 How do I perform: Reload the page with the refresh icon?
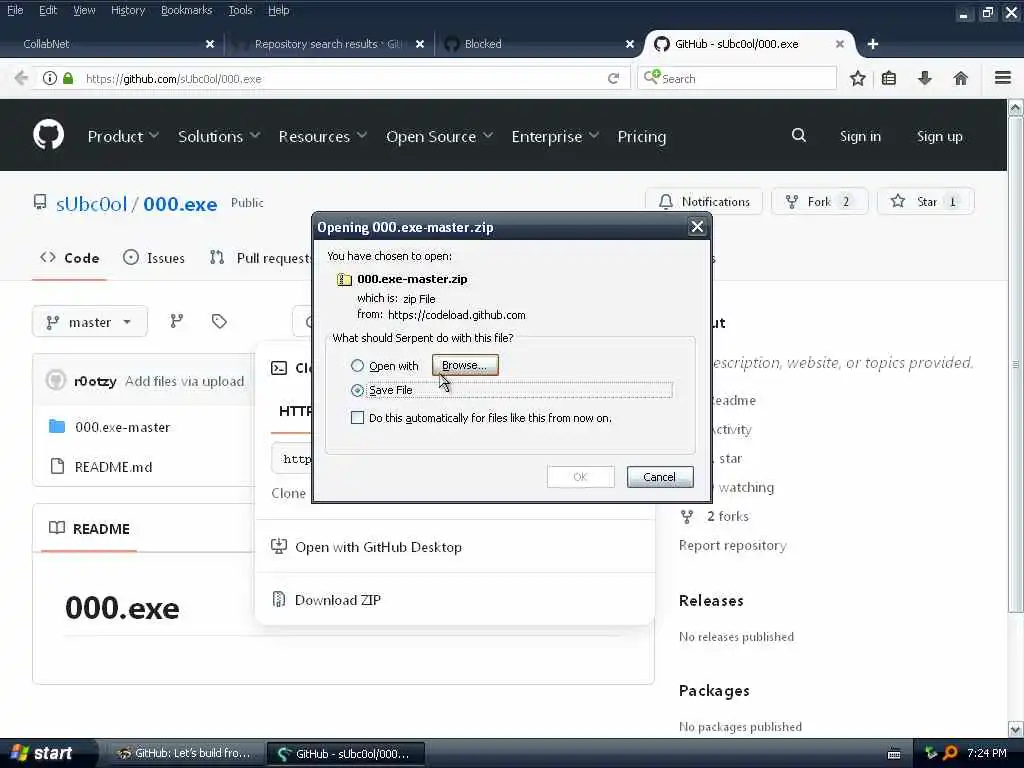click(x=613, y=78)
